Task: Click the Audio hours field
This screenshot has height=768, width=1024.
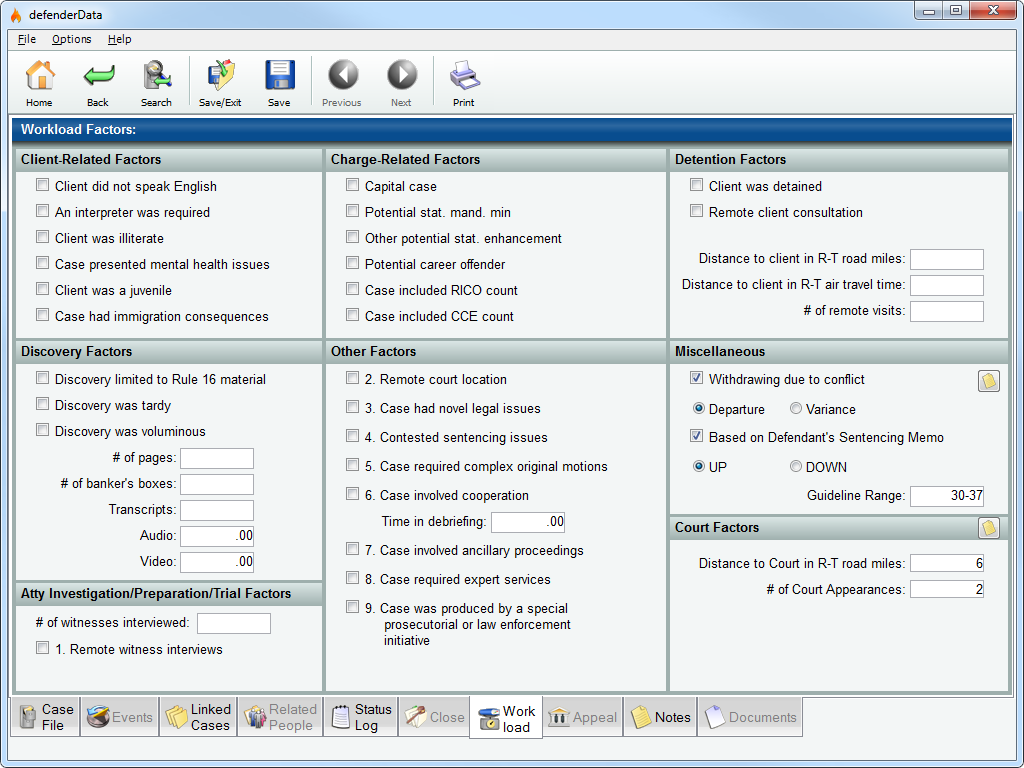Action: (x=217, y=536)
